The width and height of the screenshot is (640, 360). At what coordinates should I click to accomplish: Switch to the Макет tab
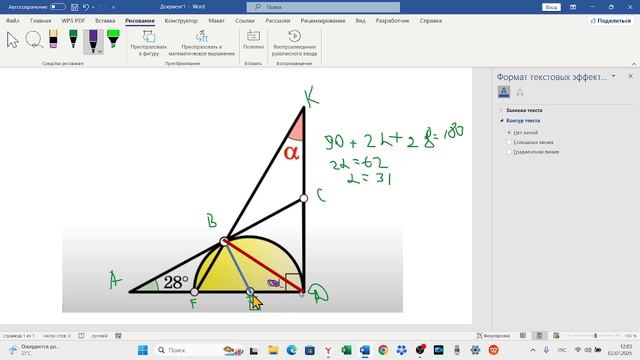[x=216, y=20]
